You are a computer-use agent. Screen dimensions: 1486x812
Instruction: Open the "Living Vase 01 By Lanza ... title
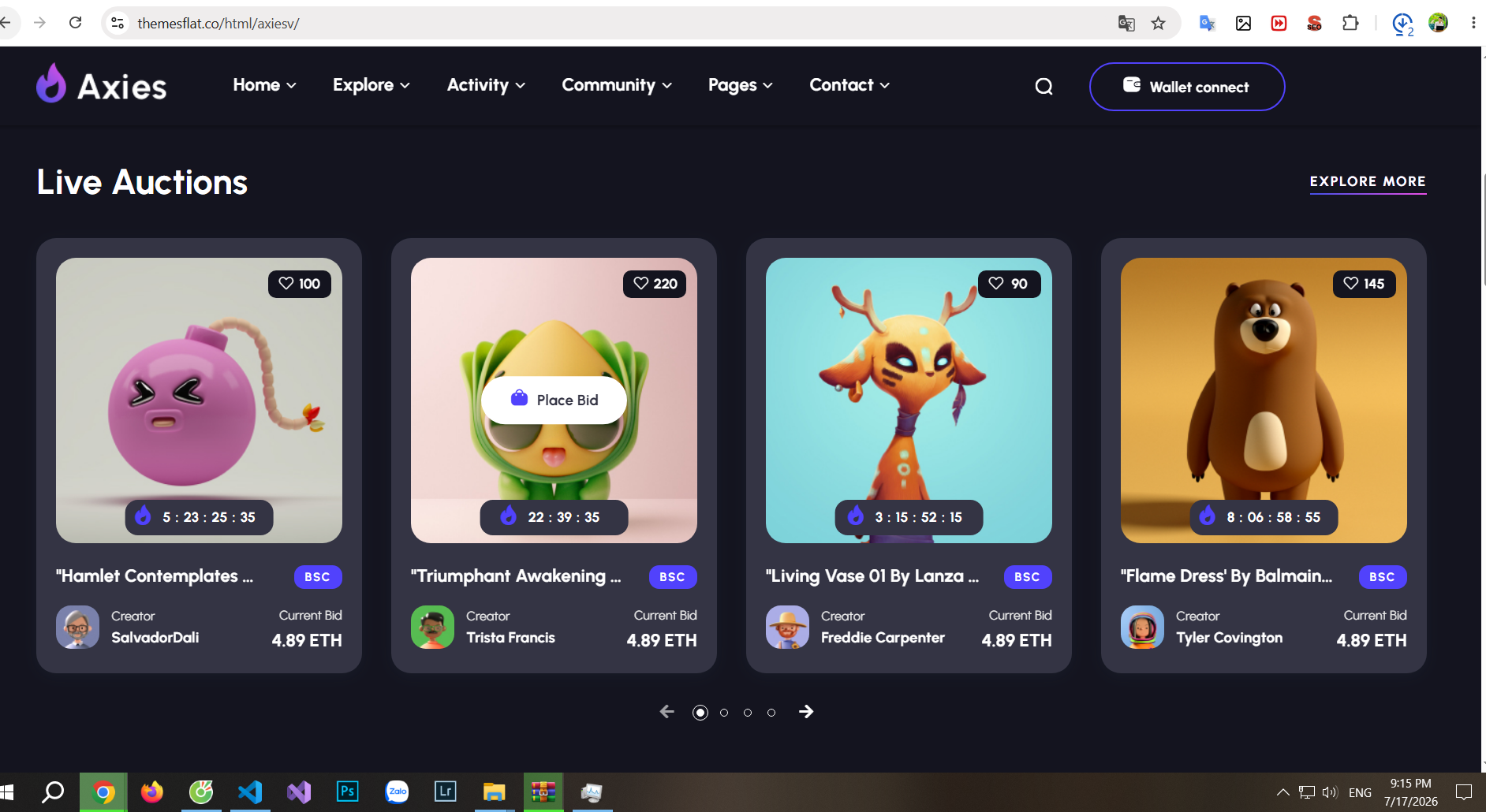tap(872, 576)
